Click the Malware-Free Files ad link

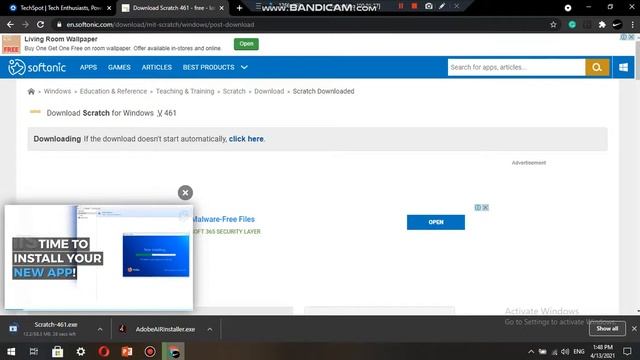click(224, 219)
